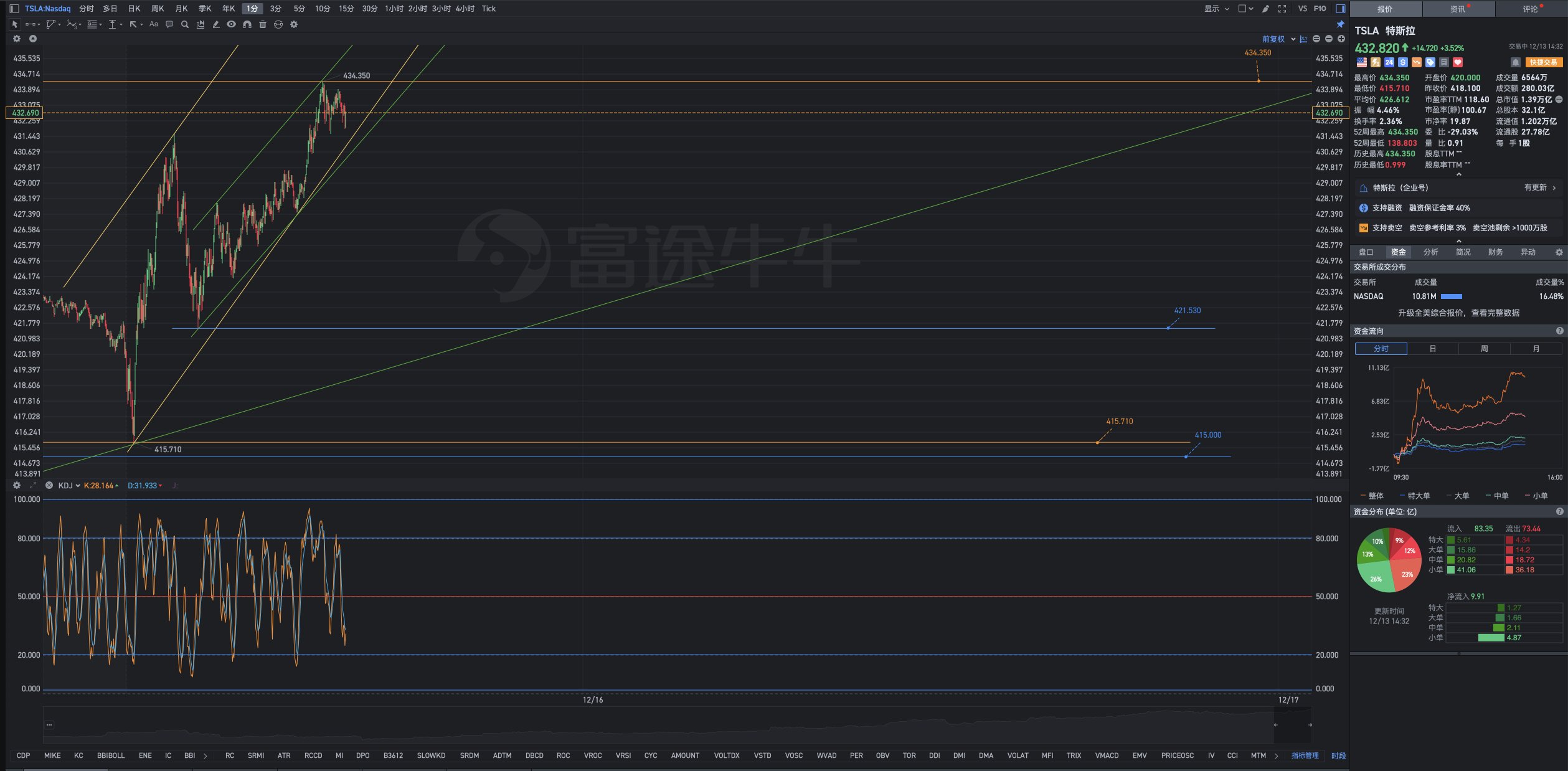This screenshot has width=1568, height=771.
Task: Switch to 5分 timeframe
Action: (300, 9)
